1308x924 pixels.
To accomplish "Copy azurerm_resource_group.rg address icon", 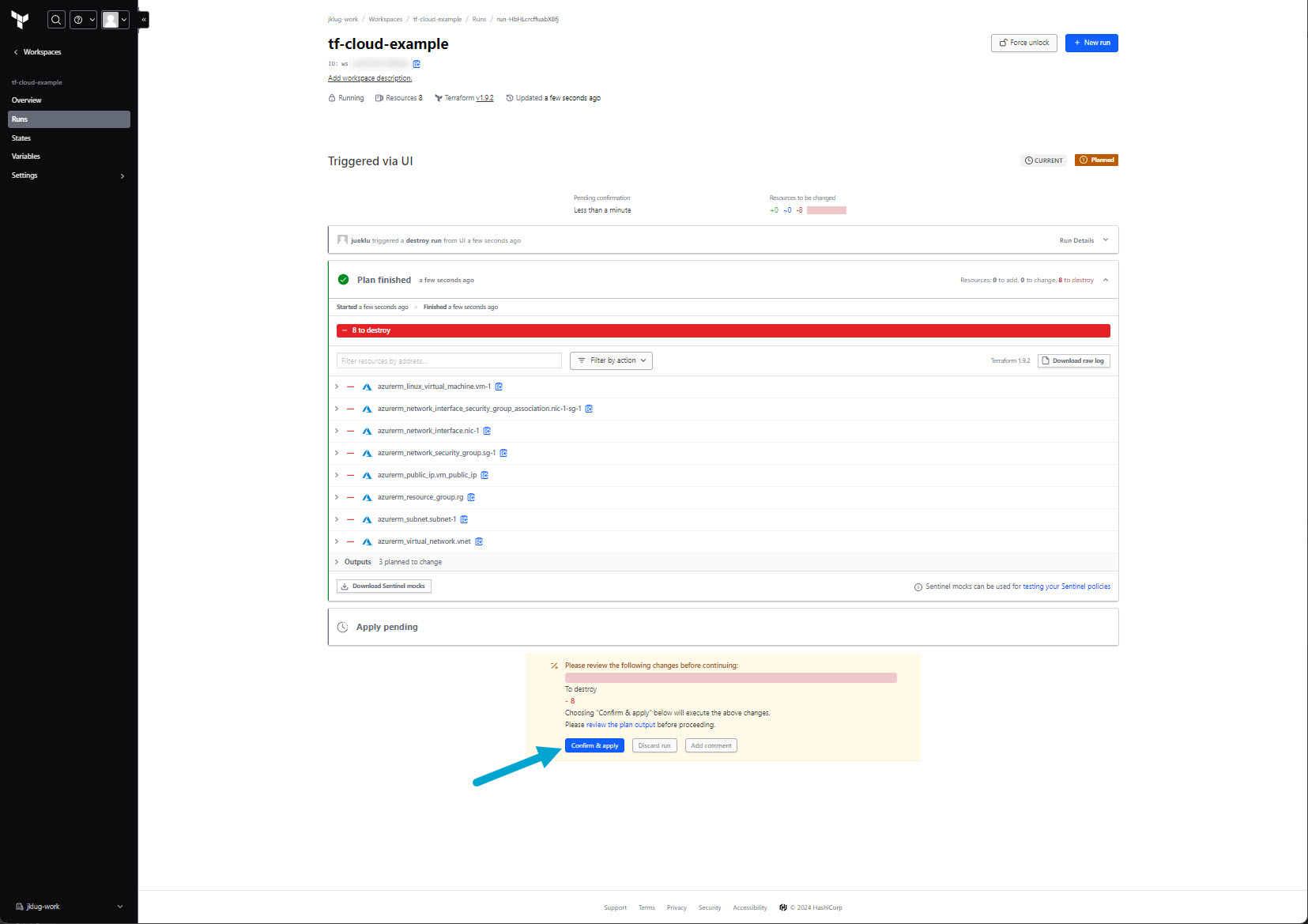I will point(471,497).
